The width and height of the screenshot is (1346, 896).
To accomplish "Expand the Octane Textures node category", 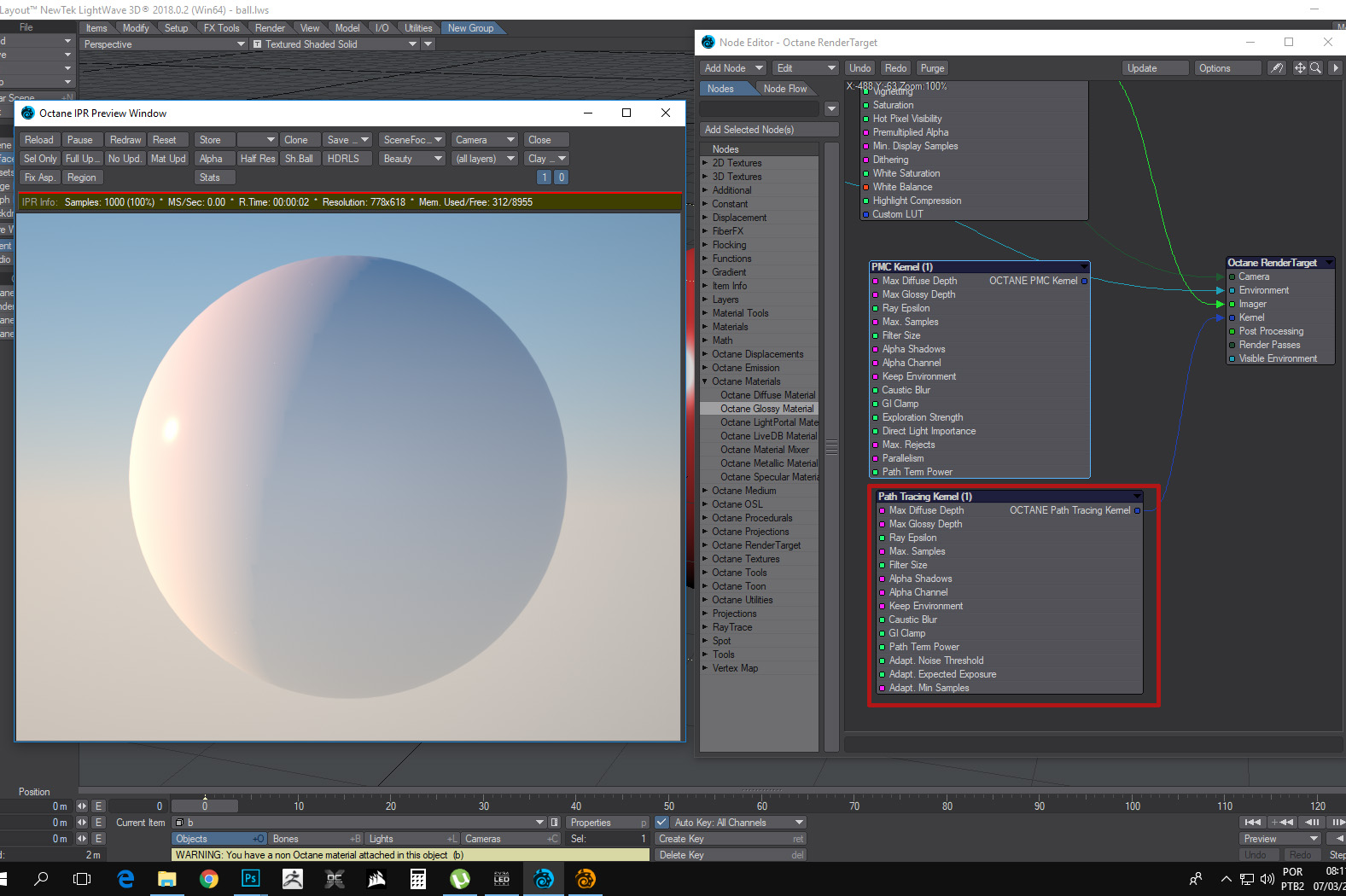I will [705, 559].
